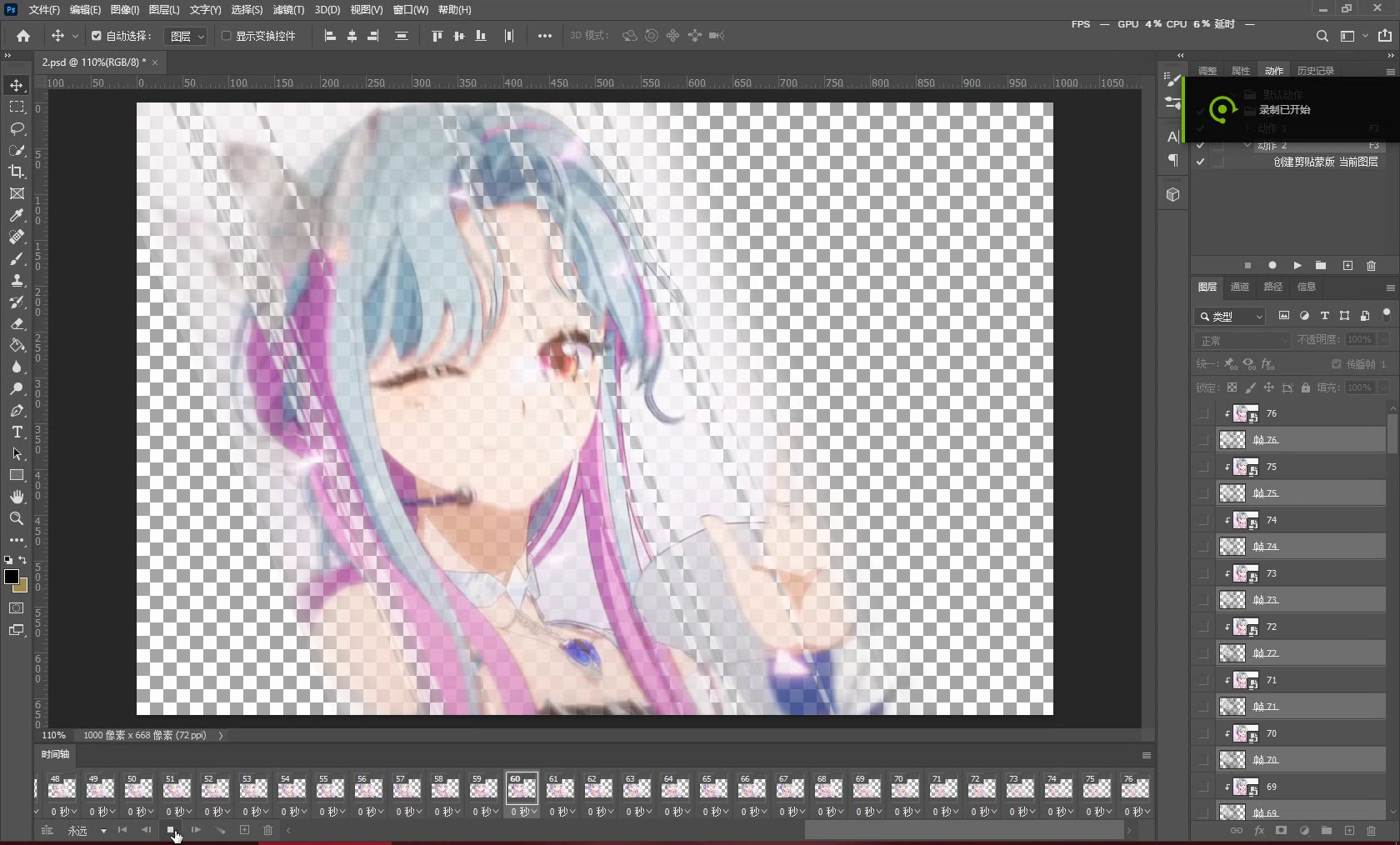The height and width of the screenshot is (845, 1400).
Task: Select the Eraser tool
Action: (x=17, y=323)
